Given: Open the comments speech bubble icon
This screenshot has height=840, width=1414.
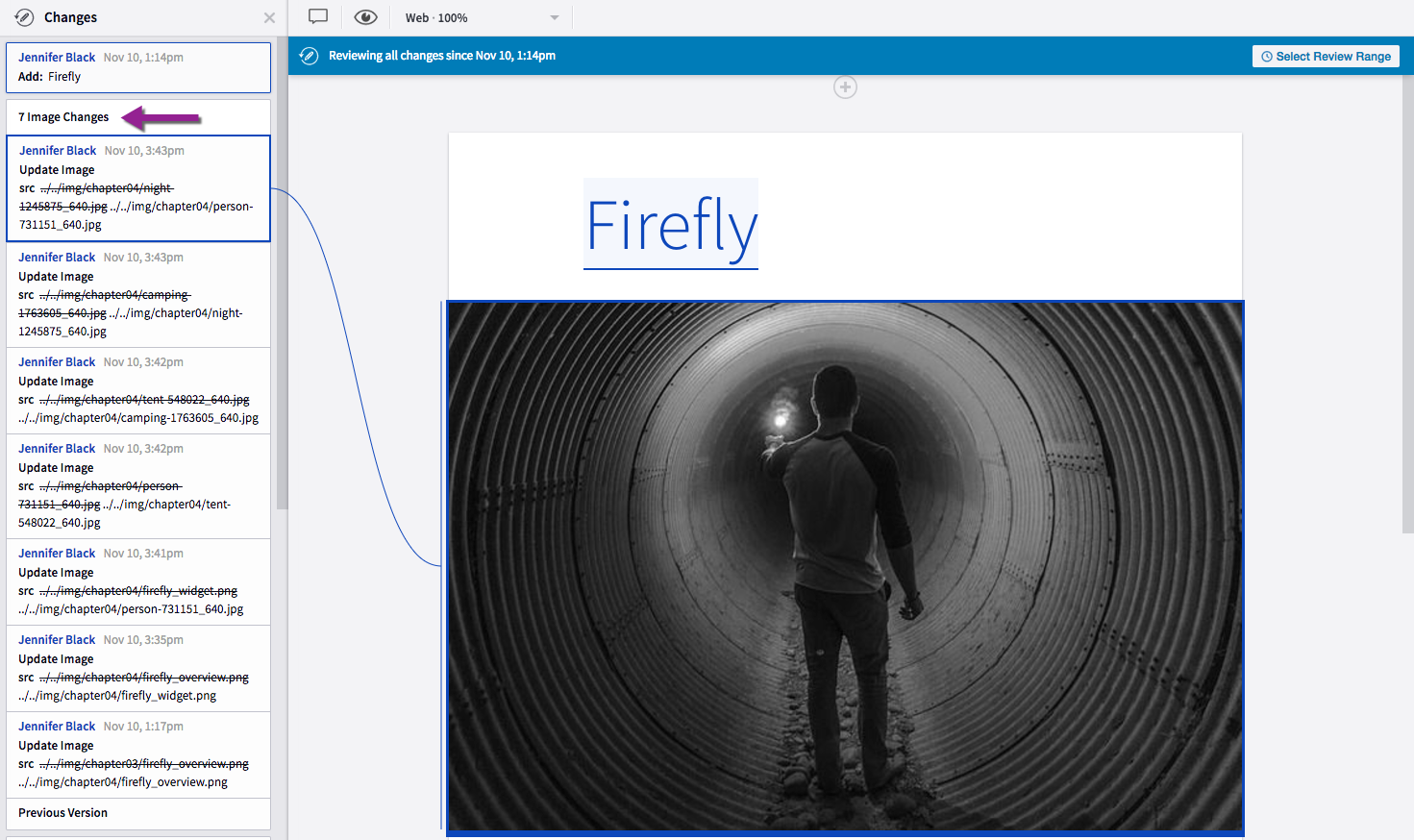Looking at the screenshot, I should [x=318, y=16].
